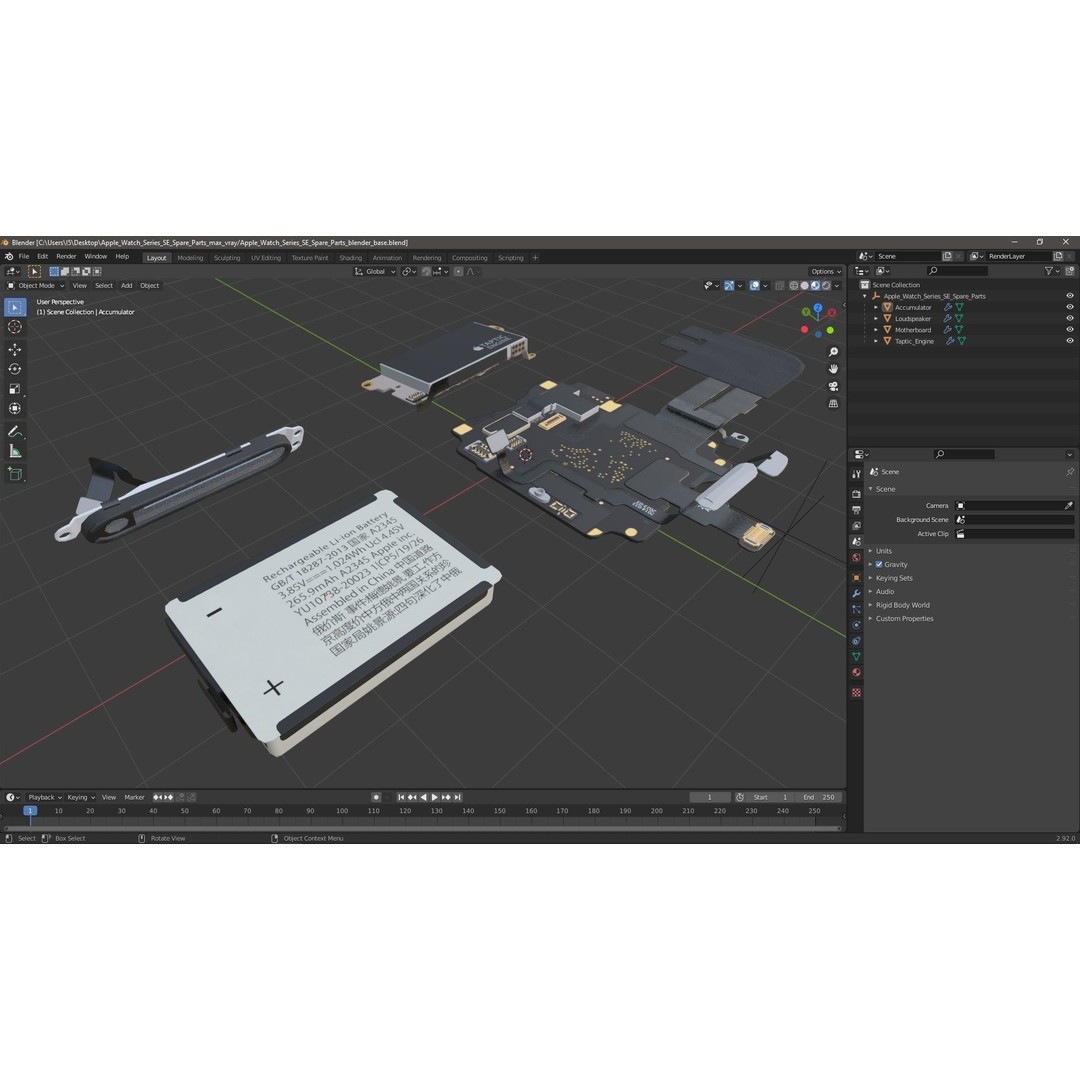Toggle the Gravity checkbox
The image size is (1080, 1080).
879,564
